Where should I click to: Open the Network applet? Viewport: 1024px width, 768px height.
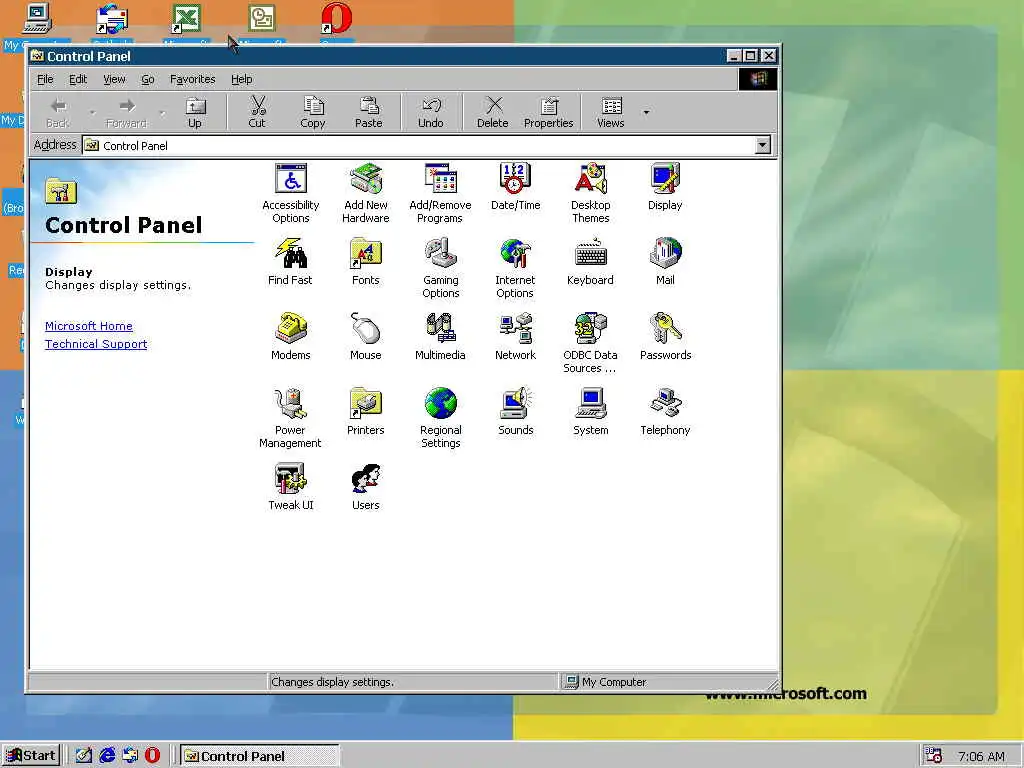[515, 337]
